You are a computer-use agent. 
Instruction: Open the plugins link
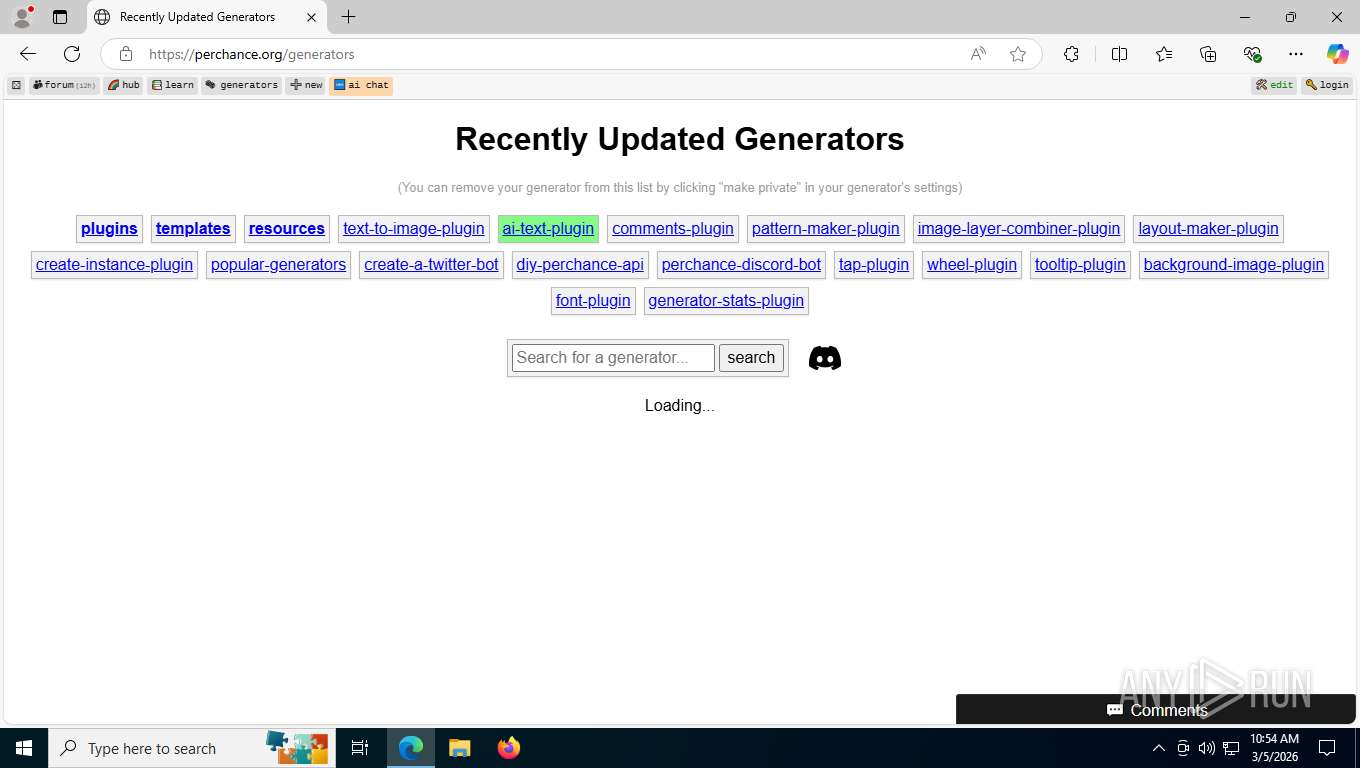pyautogui.click(x=109, y=229)
